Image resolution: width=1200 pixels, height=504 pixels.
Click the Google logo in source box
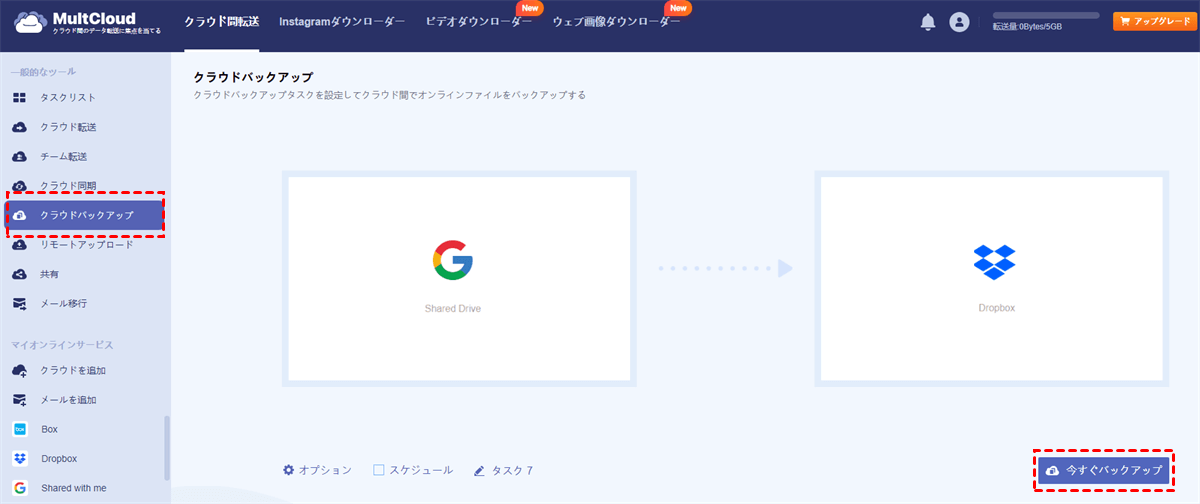[453, 260]
